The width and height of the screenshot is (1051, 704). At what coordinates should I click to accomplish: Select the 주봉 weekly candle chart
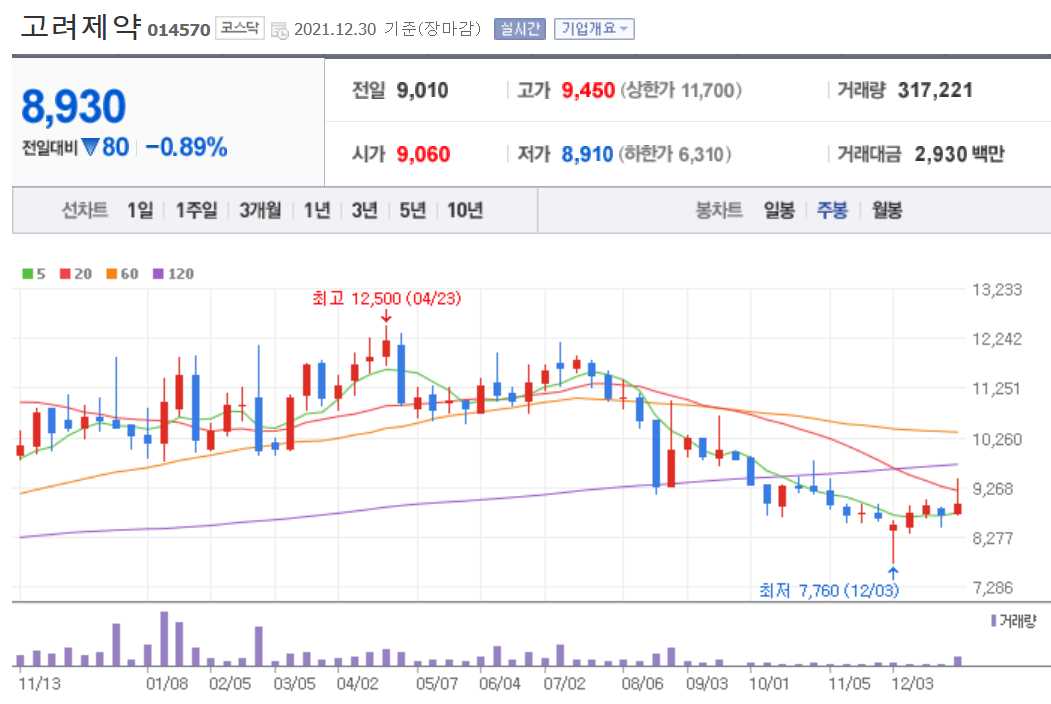pyautogui.click(x=832, y=211)
